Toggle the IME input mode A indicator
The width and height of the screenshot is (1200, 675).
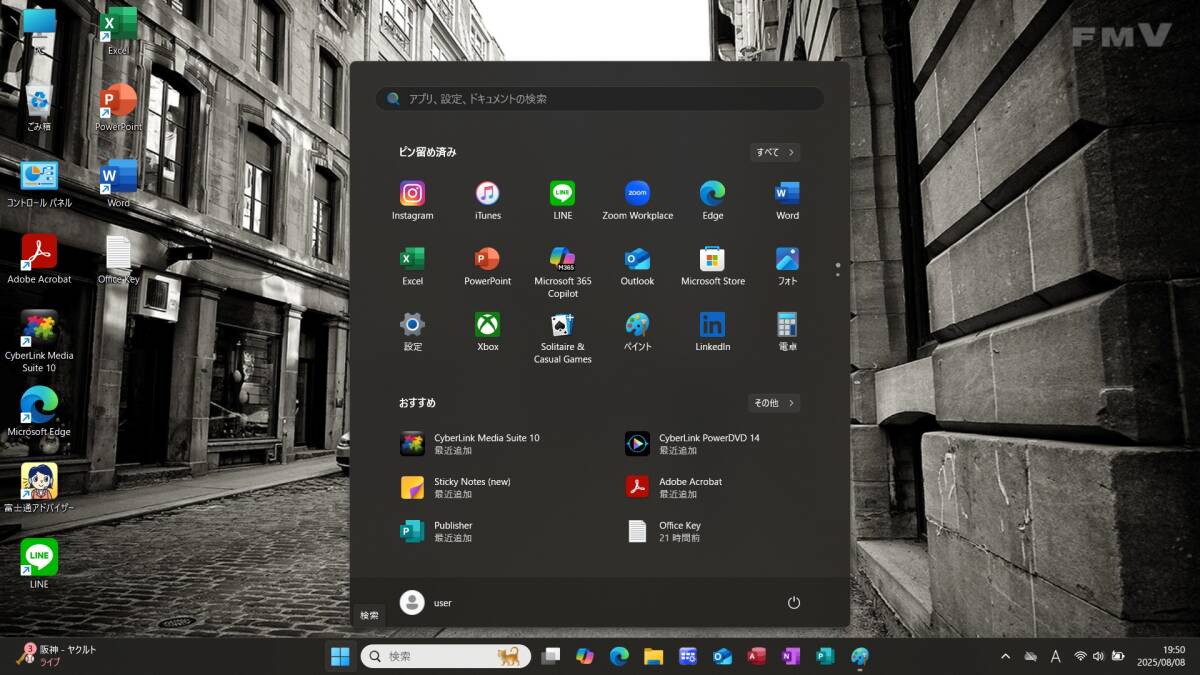pyautogui.click(x=1056, y=656)
